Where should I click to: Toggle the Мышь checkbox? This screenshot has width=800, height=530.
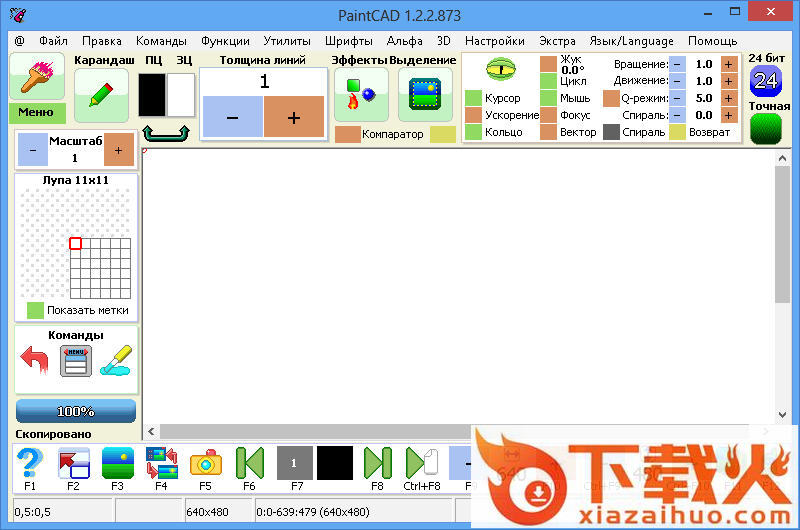548,98
